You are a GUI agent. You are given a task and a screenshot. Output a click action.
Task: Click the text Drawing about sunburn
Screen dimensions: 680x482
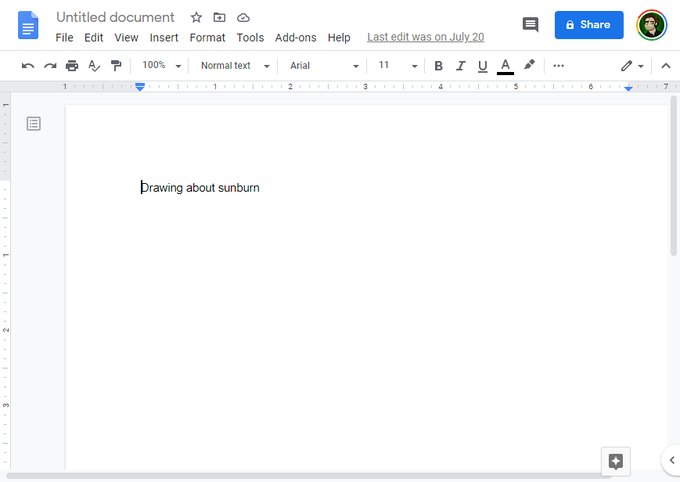tap(200, 188)
